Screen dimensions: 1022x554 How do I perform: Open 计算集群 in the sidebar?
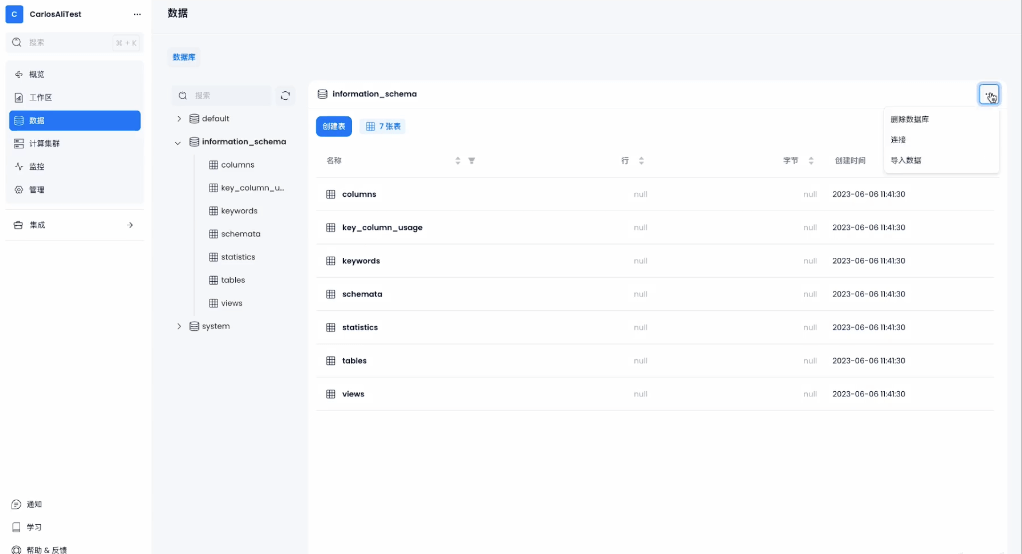[75, 143]
